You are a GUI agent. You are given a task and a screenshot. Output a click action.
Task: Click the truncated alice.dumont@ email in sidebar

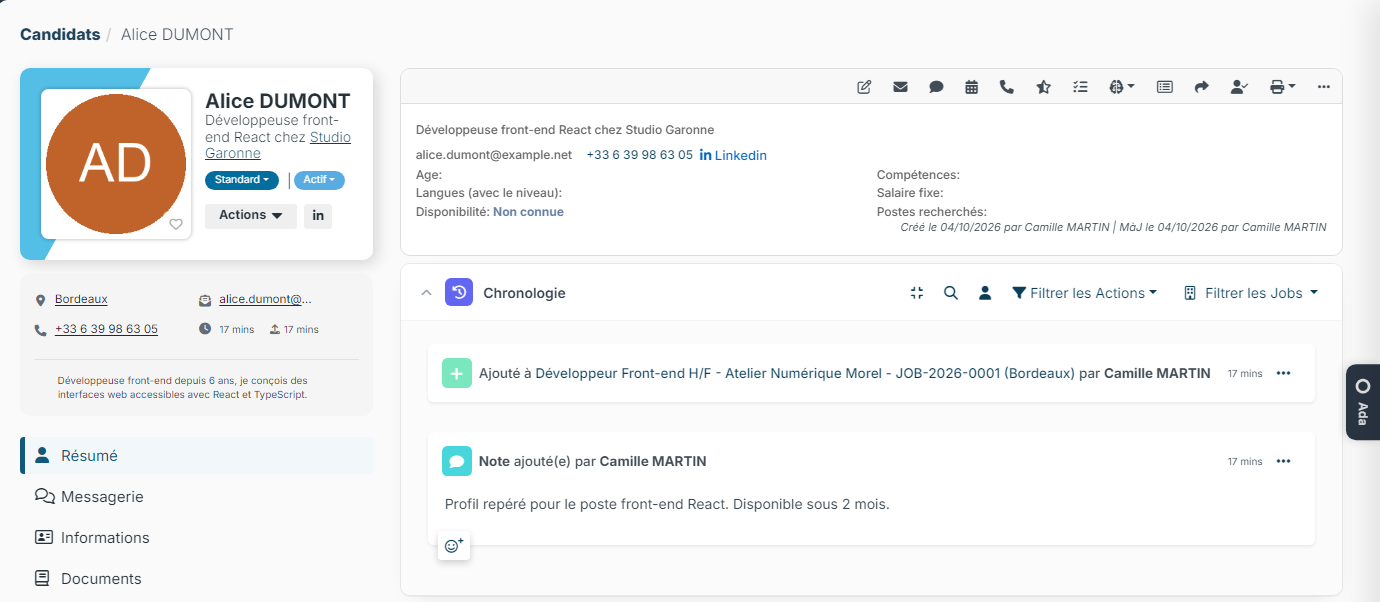point(266,299)
